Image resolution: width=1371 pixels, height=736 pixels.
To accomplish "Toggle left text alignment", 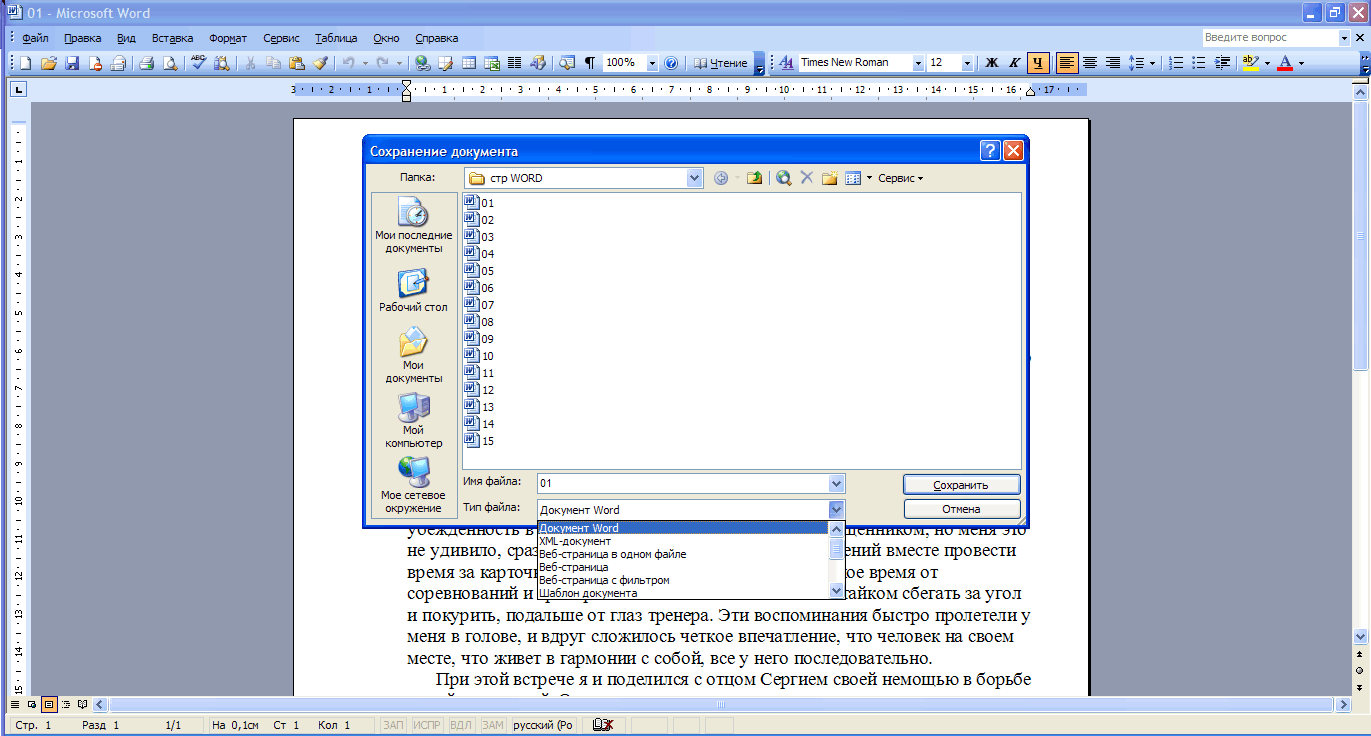I will (1067, 63).
